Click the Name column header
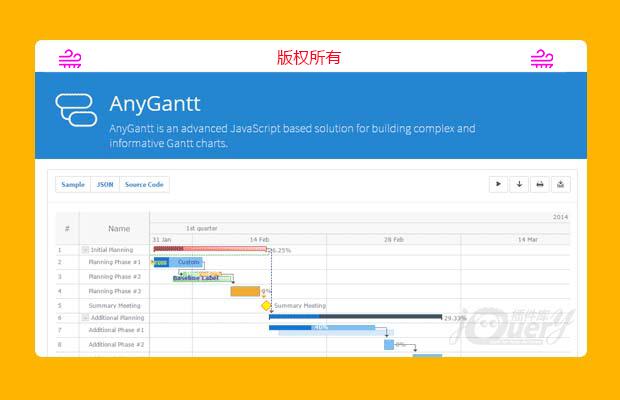The height and width of the screenshot is (400, 620). (119, 229)
